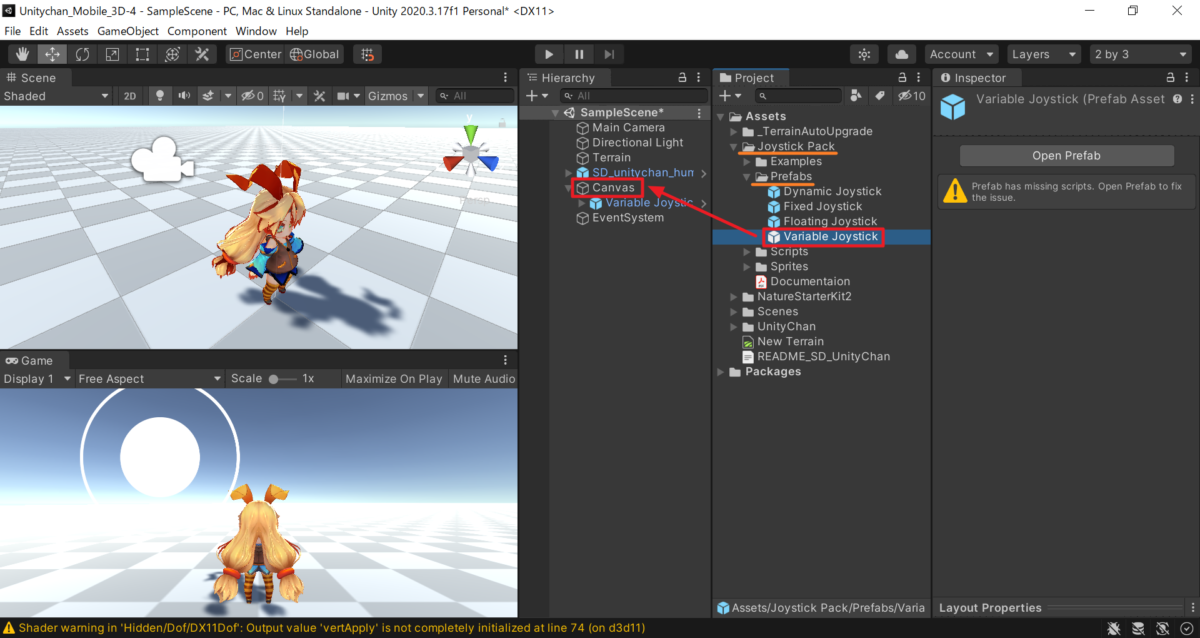The width and height of the screenshot is (1200, 638).
Task: Open Scene component editor tools panel
Action: click(319, 96)
